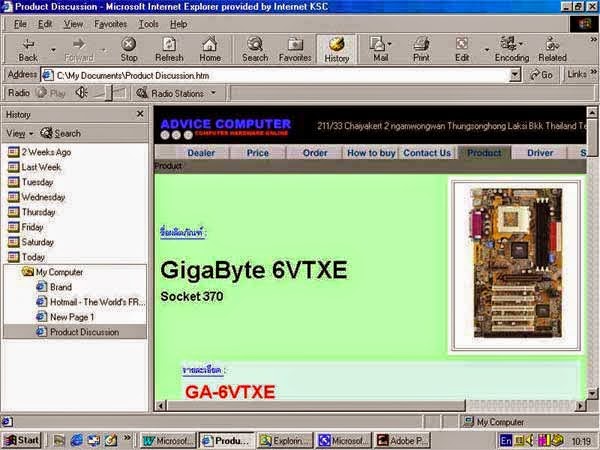Screen dimensions: 600x450
Task: Open the Tools menu
Action: (x=148, y=24)
